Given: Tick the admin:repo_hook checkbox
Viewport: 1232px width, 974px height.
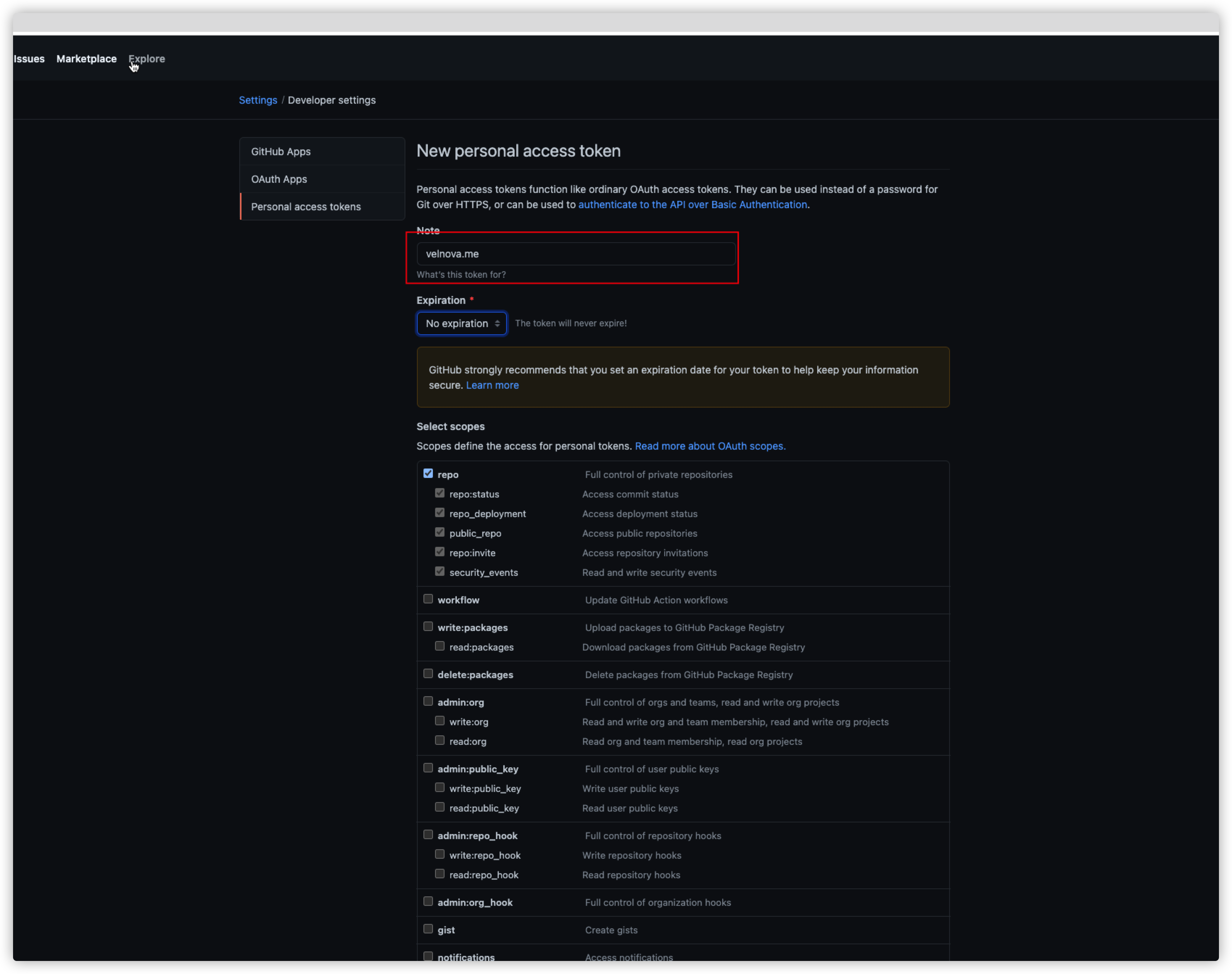Looking at the screenshot, I should coord(428,834).
